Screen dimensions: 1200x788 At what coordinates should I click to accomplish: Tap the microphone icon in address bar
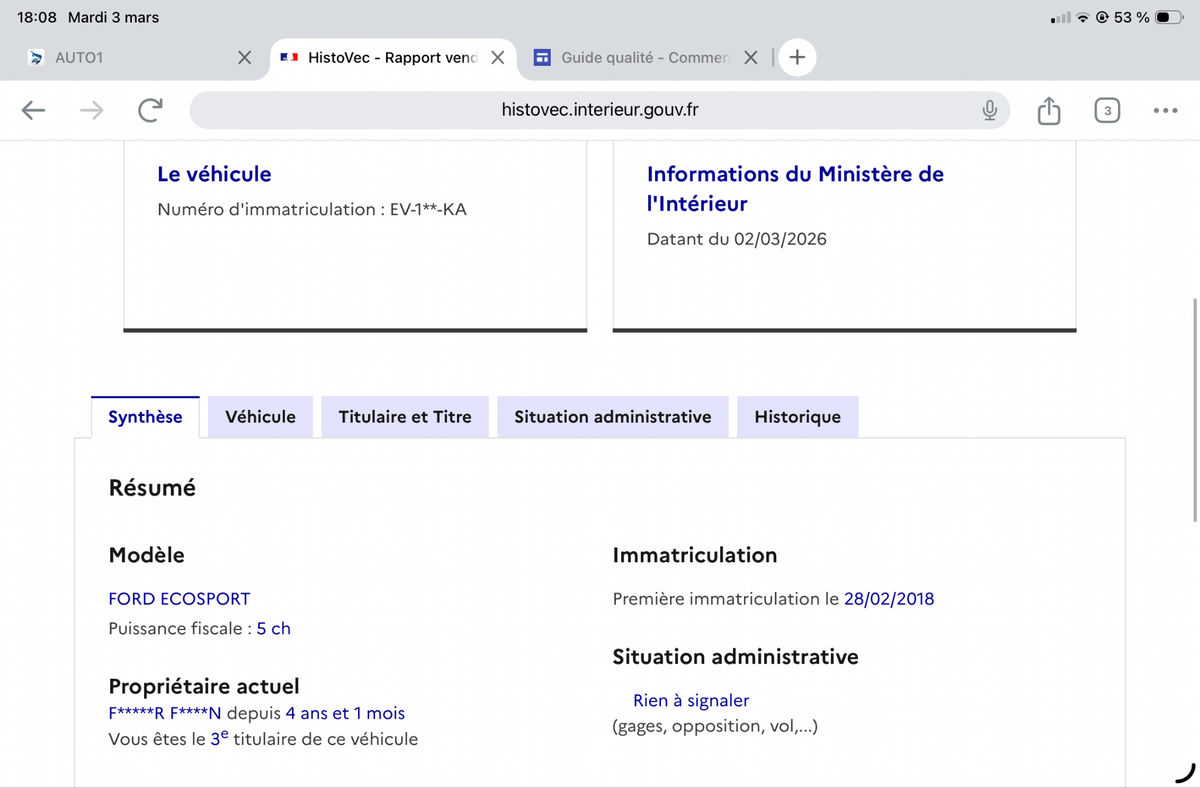coord(989,111)
